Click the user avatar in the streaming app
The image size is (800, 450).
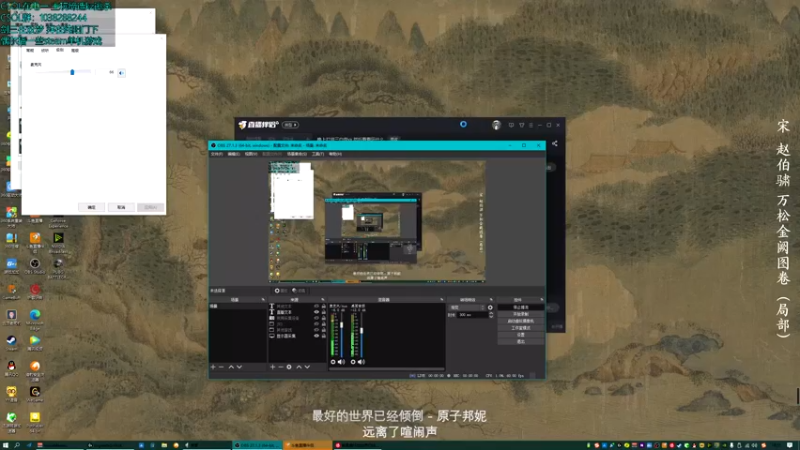(x=496, y=125)
